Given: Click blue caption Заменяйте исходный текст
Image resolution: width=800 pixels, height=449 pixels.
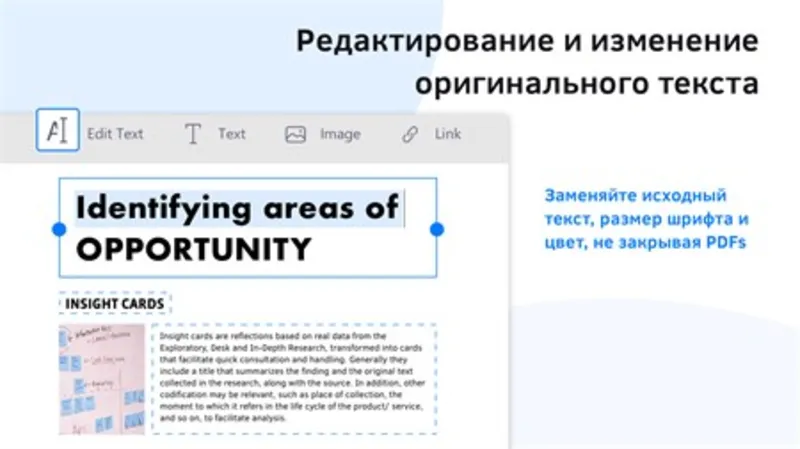Looking at the screenshot, I should click(x=646, y=219).
